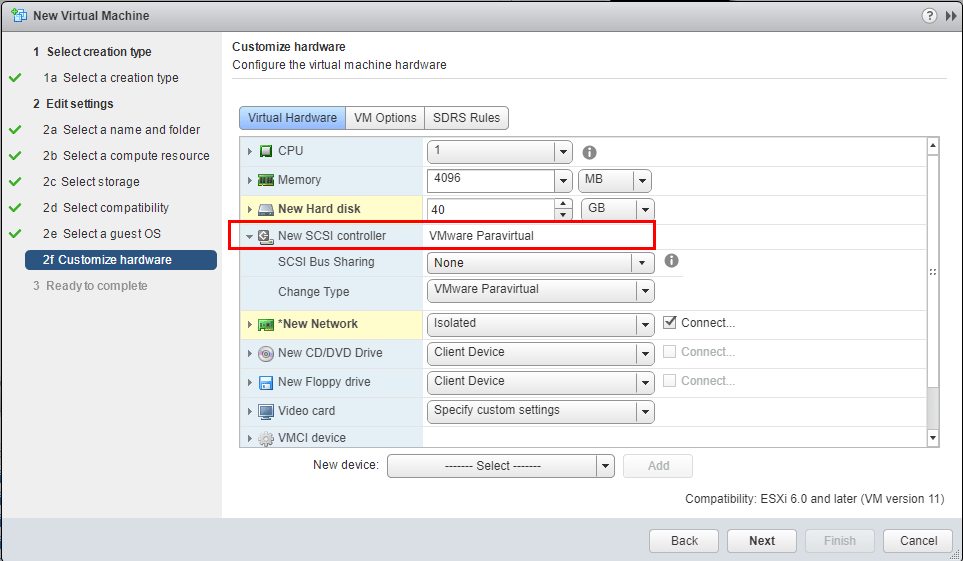Click the New Floppy drive icon
Image resolution: width=963 pixels, height=561 pixels.
pos(266,383)
